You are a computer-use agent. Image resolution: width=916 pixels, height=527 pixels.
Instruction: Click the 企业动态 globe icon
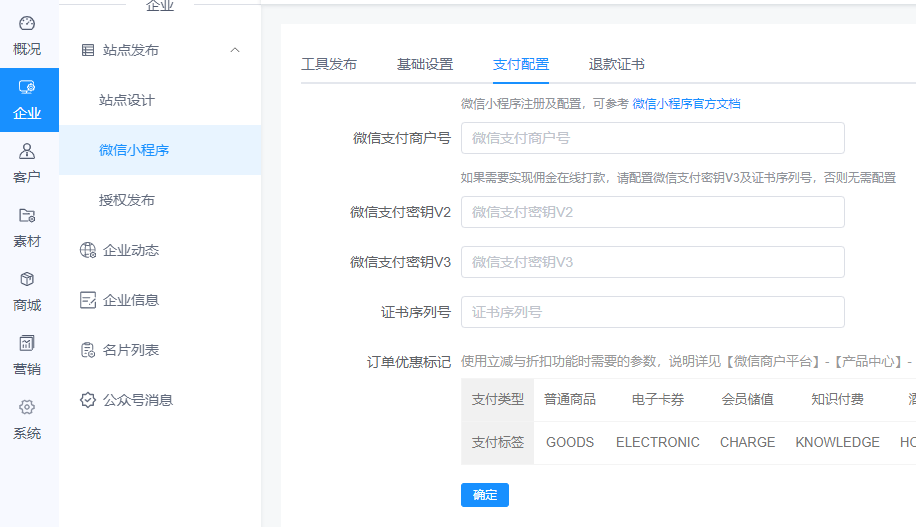point(88,250)
